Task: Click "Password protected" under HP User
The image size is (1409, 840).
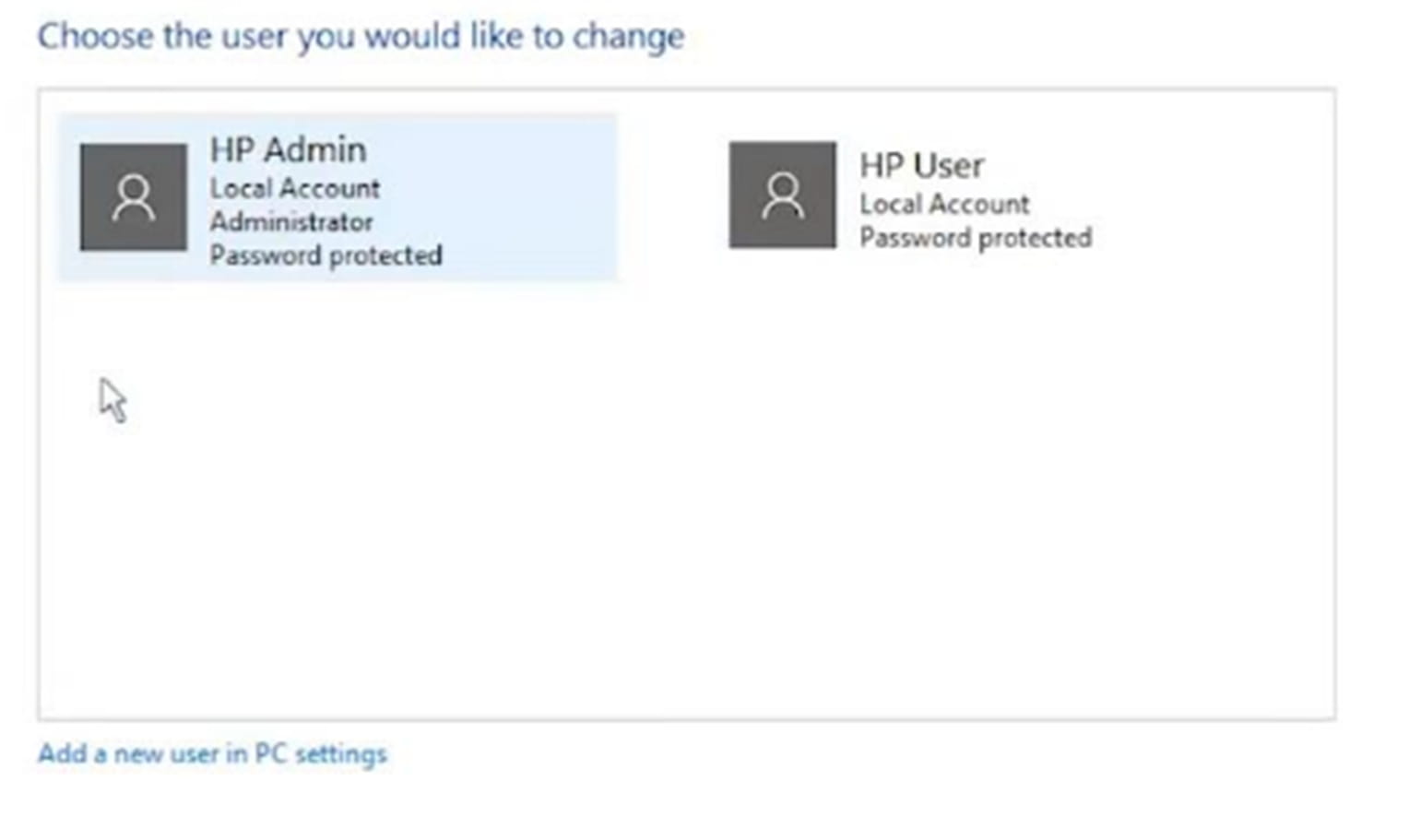Action: click(x=976, y=238)
